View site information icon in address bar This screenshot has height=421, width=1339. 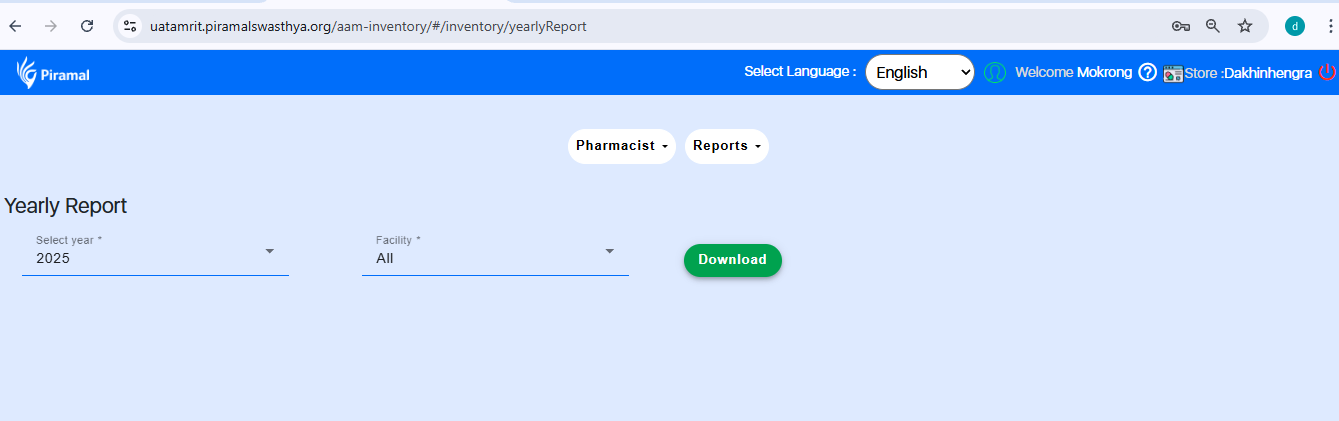coord(130,26)
